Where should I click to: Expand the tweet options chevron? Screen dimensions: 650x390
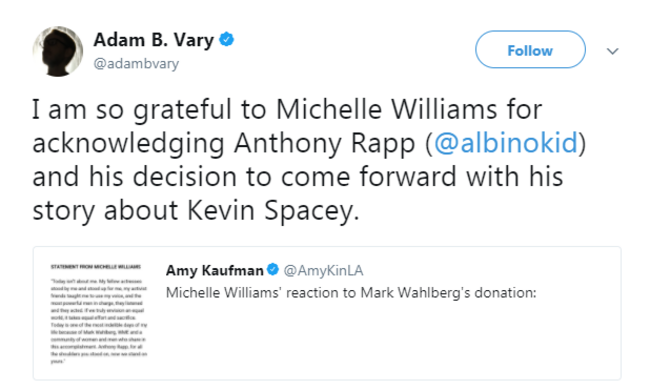tap(612, 51)
